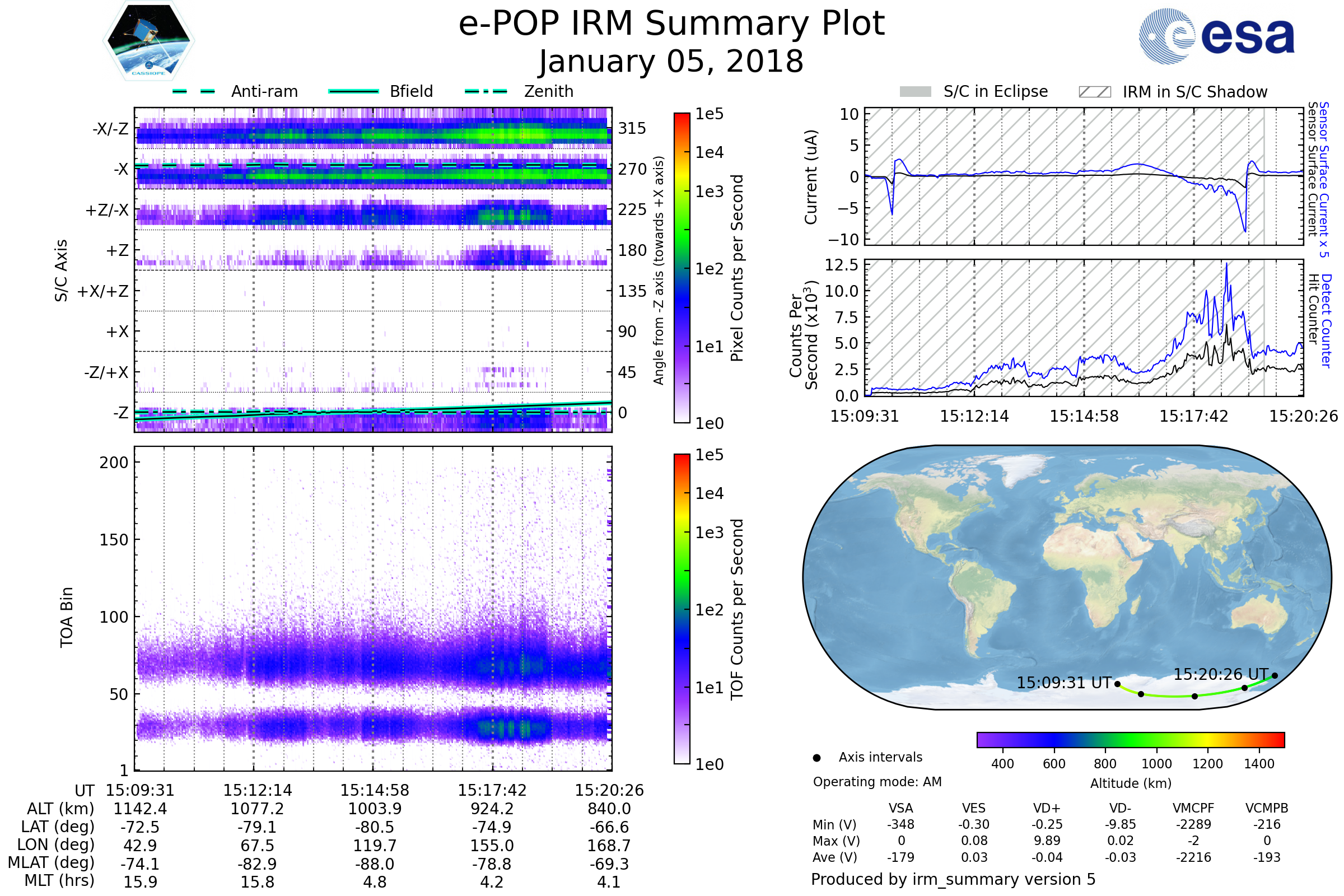1344x896 pixels.
Task: Click the Pixel Counts per Second colorbar
Action: (682, 268)
